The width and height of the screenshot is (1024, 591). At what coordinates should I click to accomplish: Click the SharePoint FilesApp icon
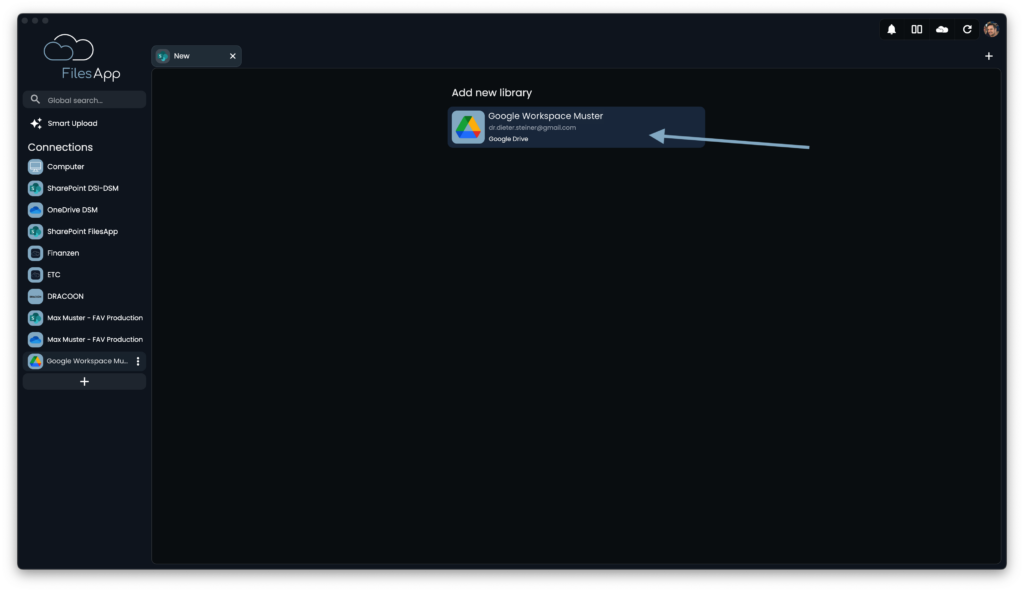tap(35, 231)
